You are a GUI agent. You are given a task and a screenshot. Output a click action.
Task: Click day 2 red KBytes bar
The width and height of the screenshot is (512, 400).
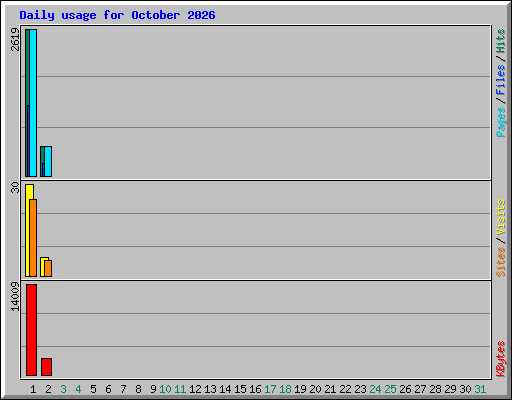(46, 367)
